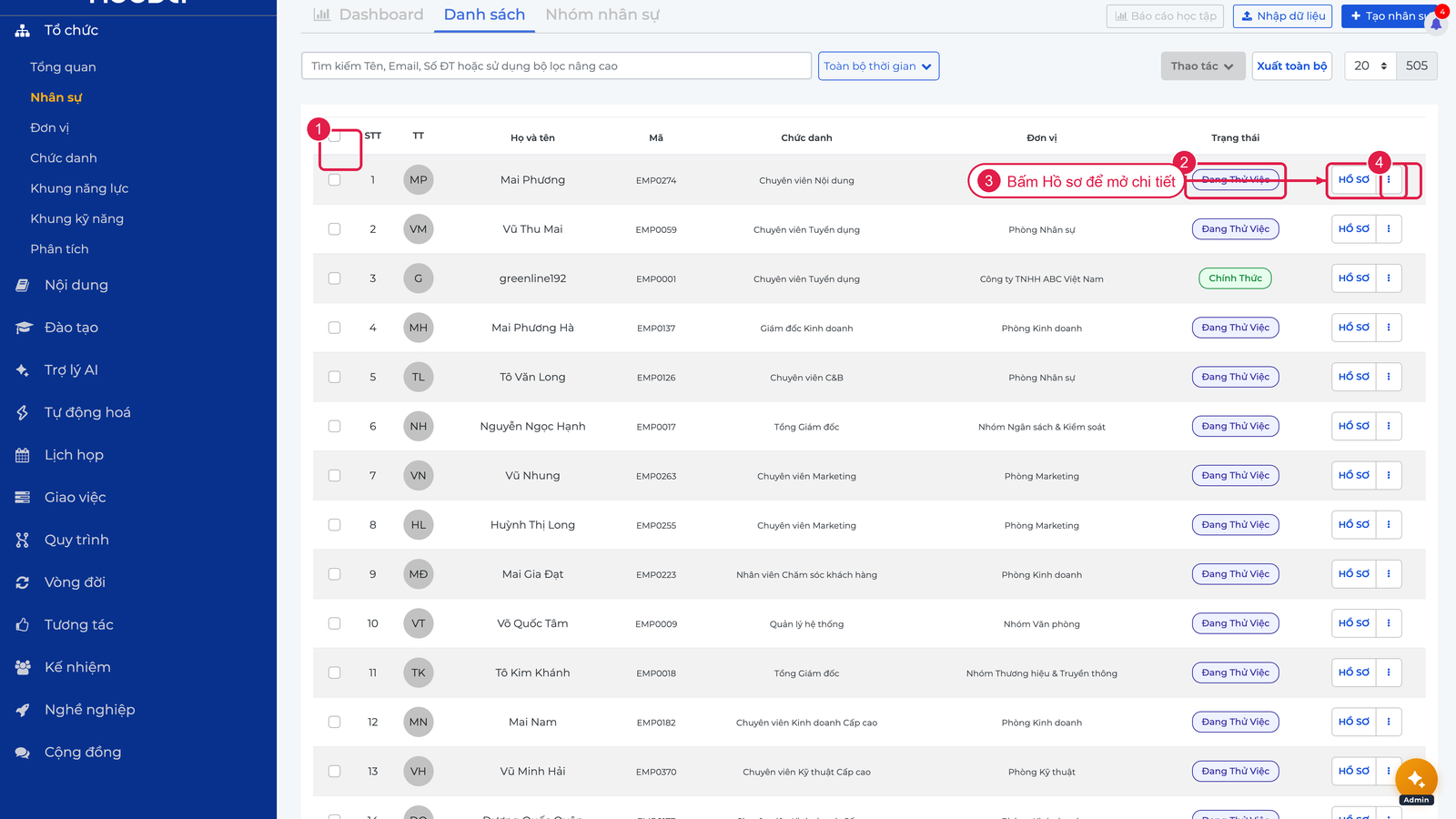Open Hồ sơ for Vũ Thu Mai
Screen dimensions: 1456x819
pyautogui.click(x=1354, y=229)
